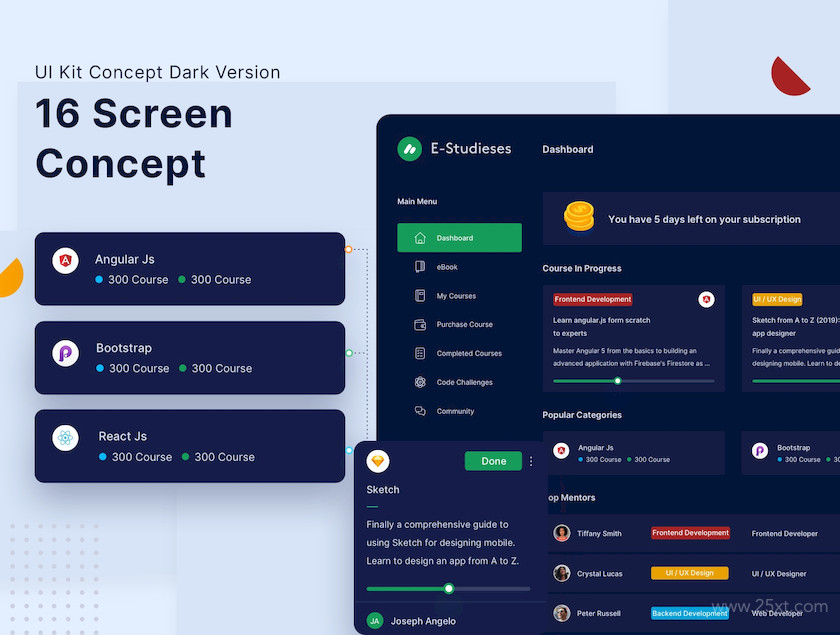Click Tiffany Smith's avatar
The width and height of the screenshot is (840, 635).
561,533
